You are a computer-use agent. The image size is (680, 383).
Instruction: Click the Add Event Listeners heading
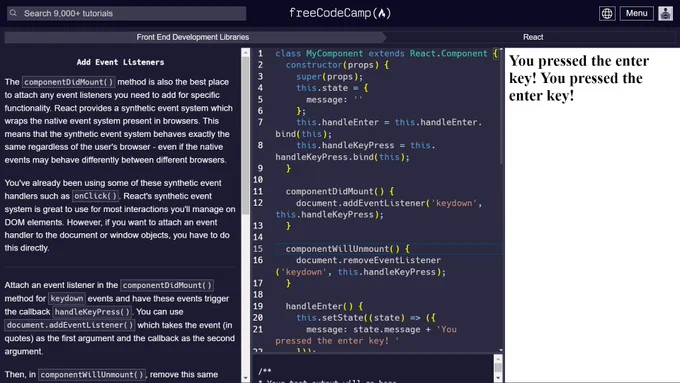(120, 62)
